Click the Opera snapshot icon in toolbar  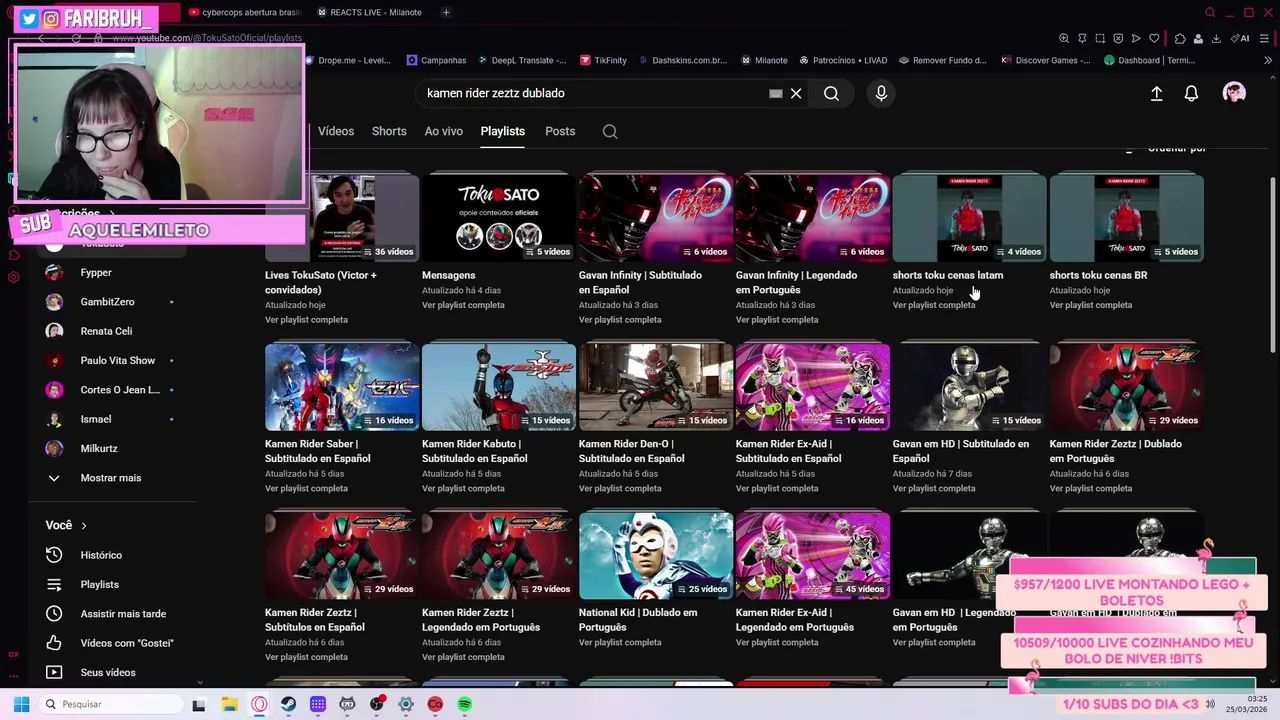pyautogui.click(x=1100, y=39)
